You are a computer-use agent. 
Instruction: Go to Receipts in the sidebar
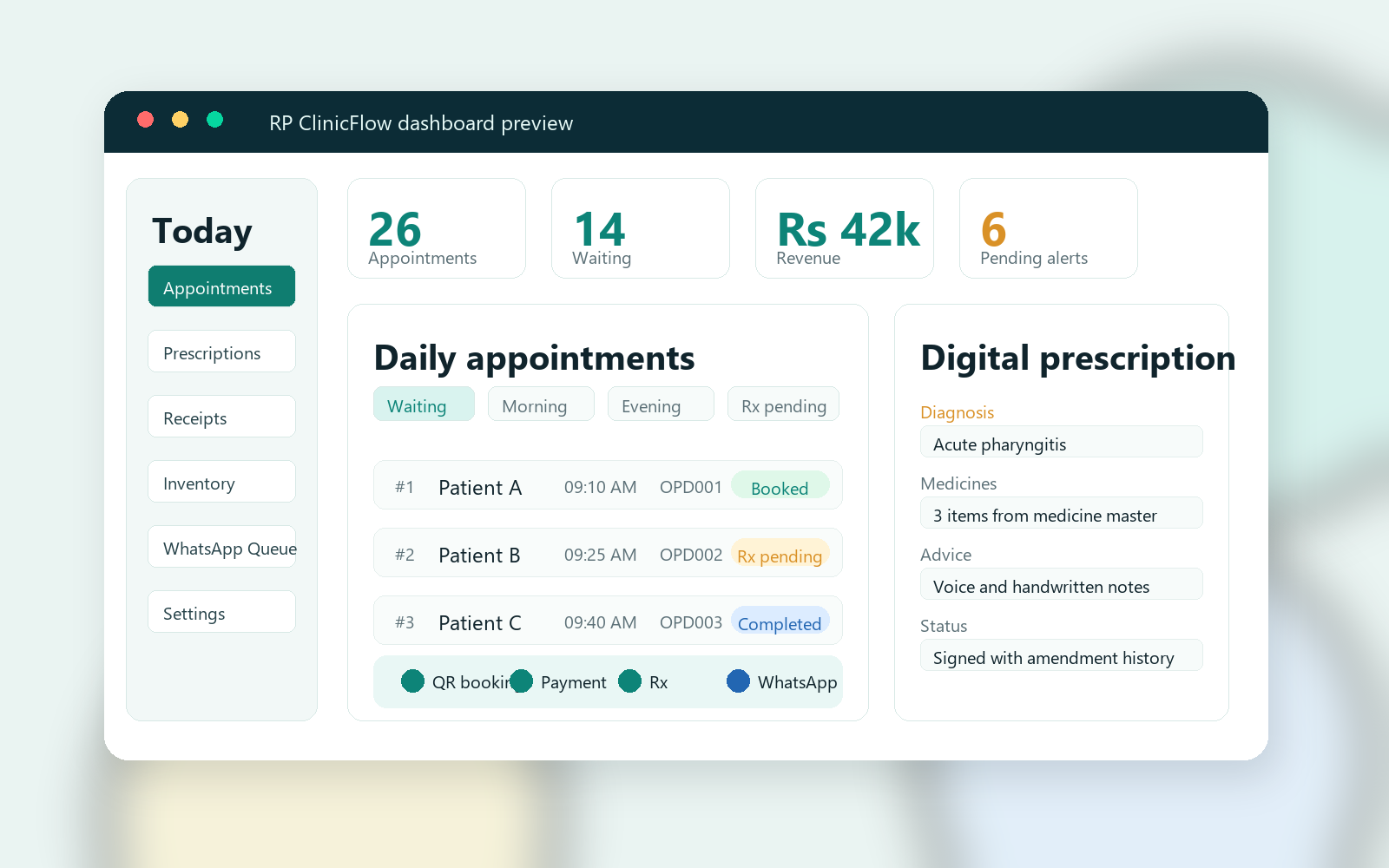click(221, 417)
